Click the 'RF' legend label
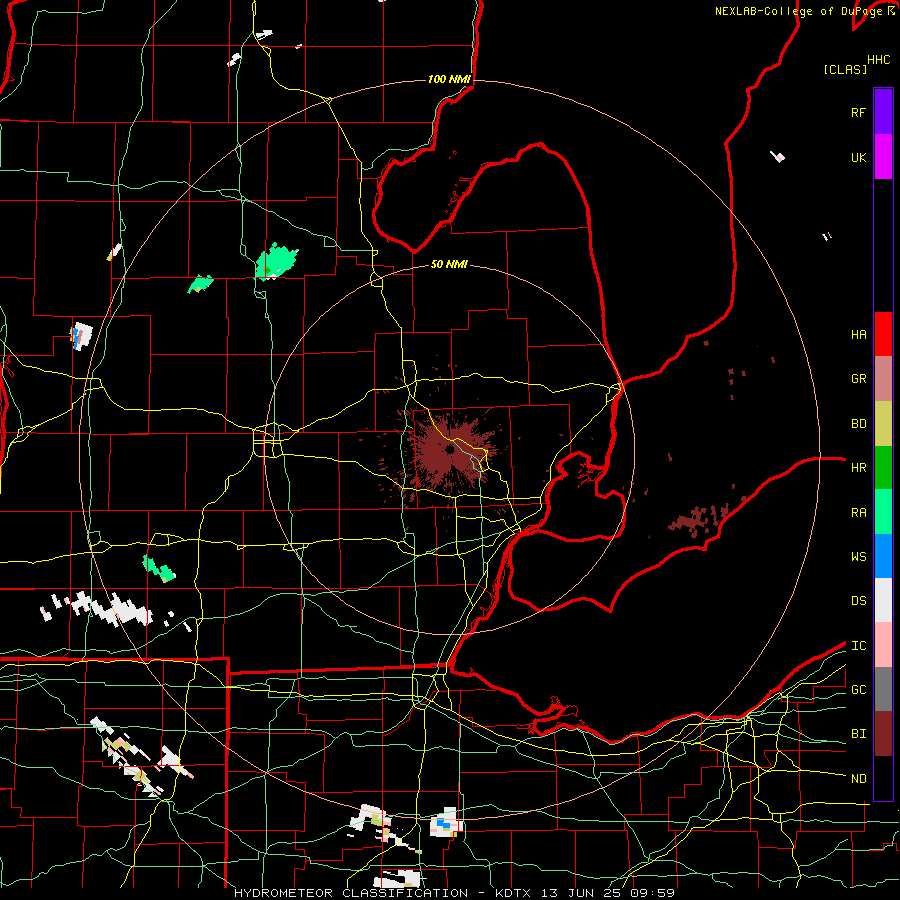Image resolution: width=900 pixels, height=900 pixels. click(858, 112)
